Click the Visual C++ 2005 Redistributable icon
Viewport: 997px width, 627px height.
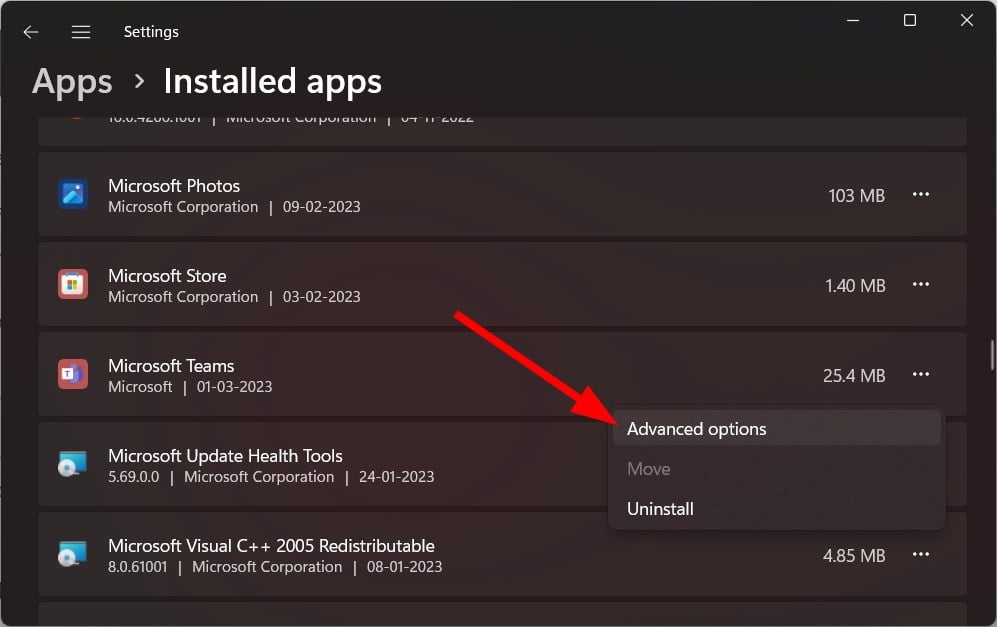[72, 555]
